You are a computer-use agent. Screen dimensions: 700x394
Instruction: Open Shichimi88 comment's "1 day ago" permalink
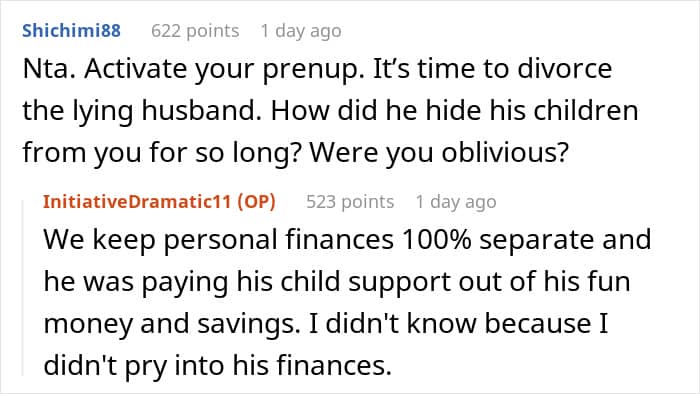tap(301, 31)
